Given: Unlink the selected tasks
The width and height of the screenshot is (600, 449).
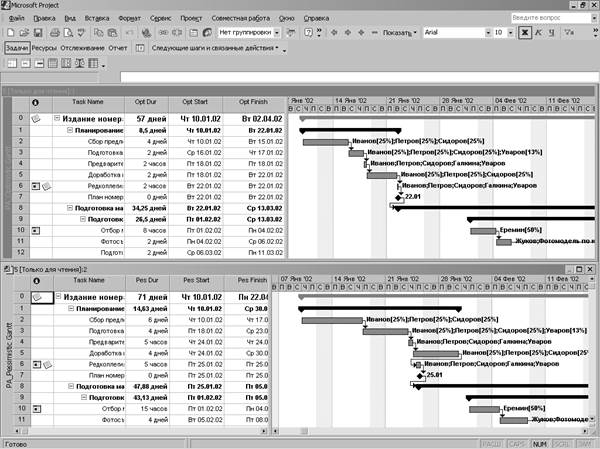Looking at the screenshot, I should pyautogui.click(x=177, y=33).
